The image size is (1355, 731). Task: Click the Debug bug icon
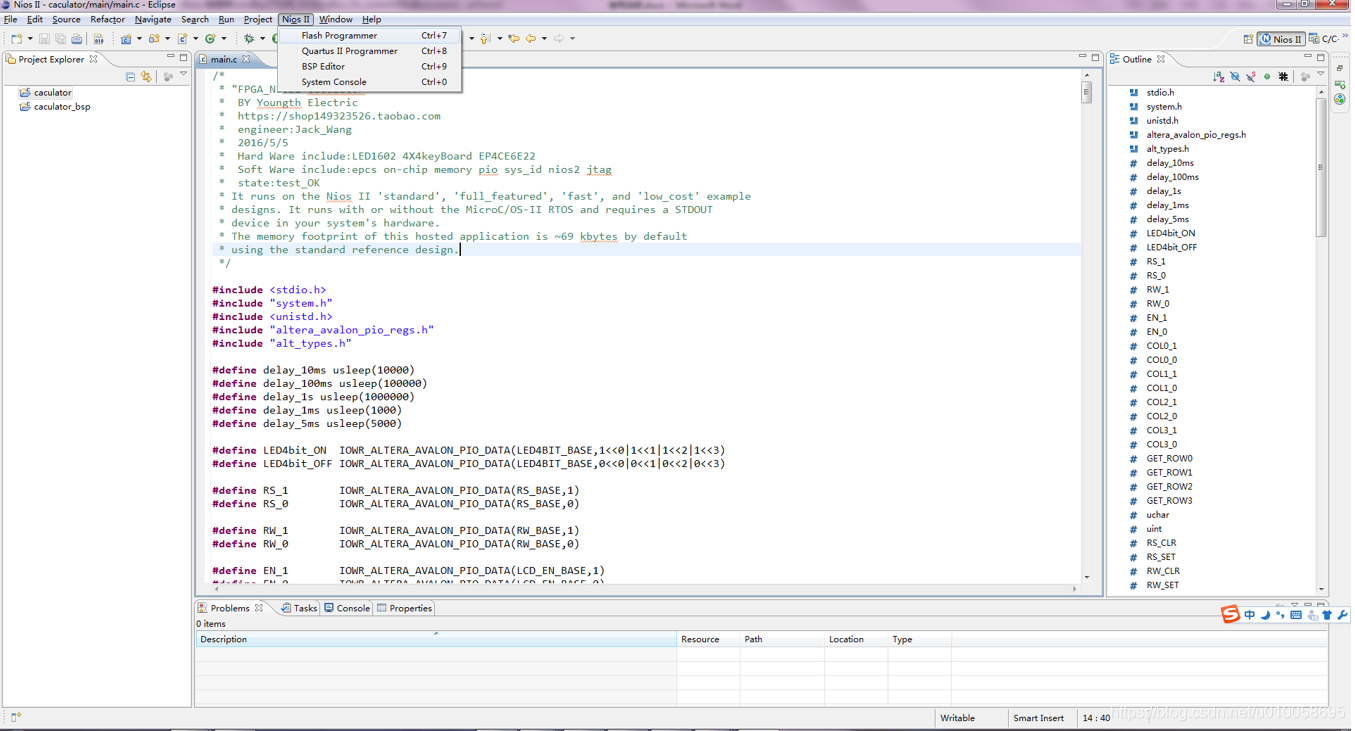(249, 39)
